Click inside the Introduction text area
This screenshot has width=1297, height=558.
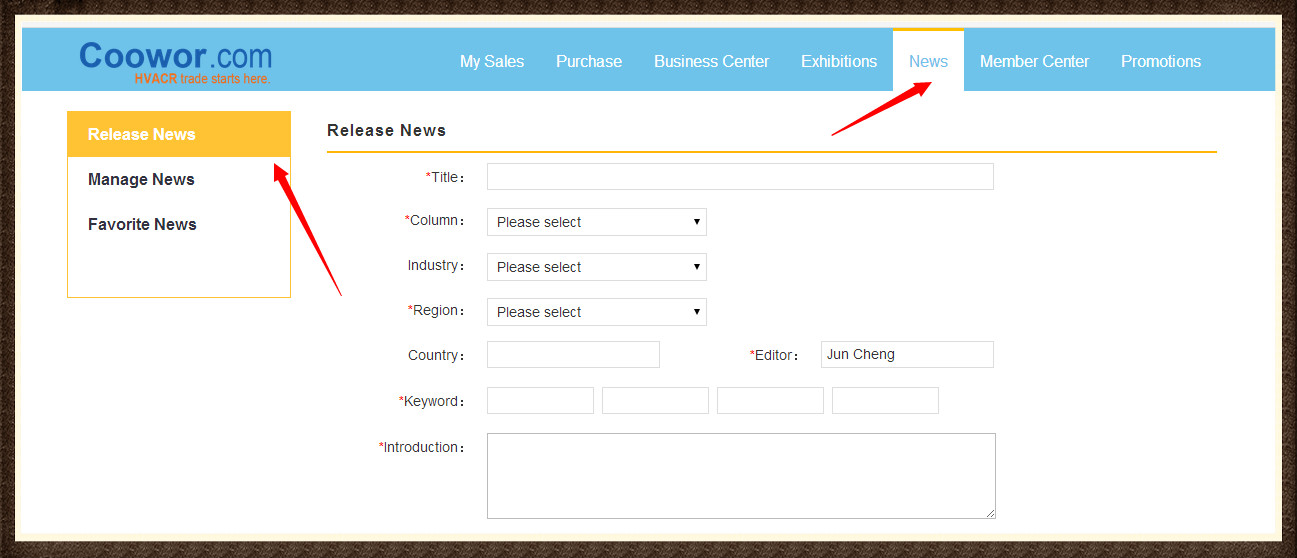click(740, 476)
